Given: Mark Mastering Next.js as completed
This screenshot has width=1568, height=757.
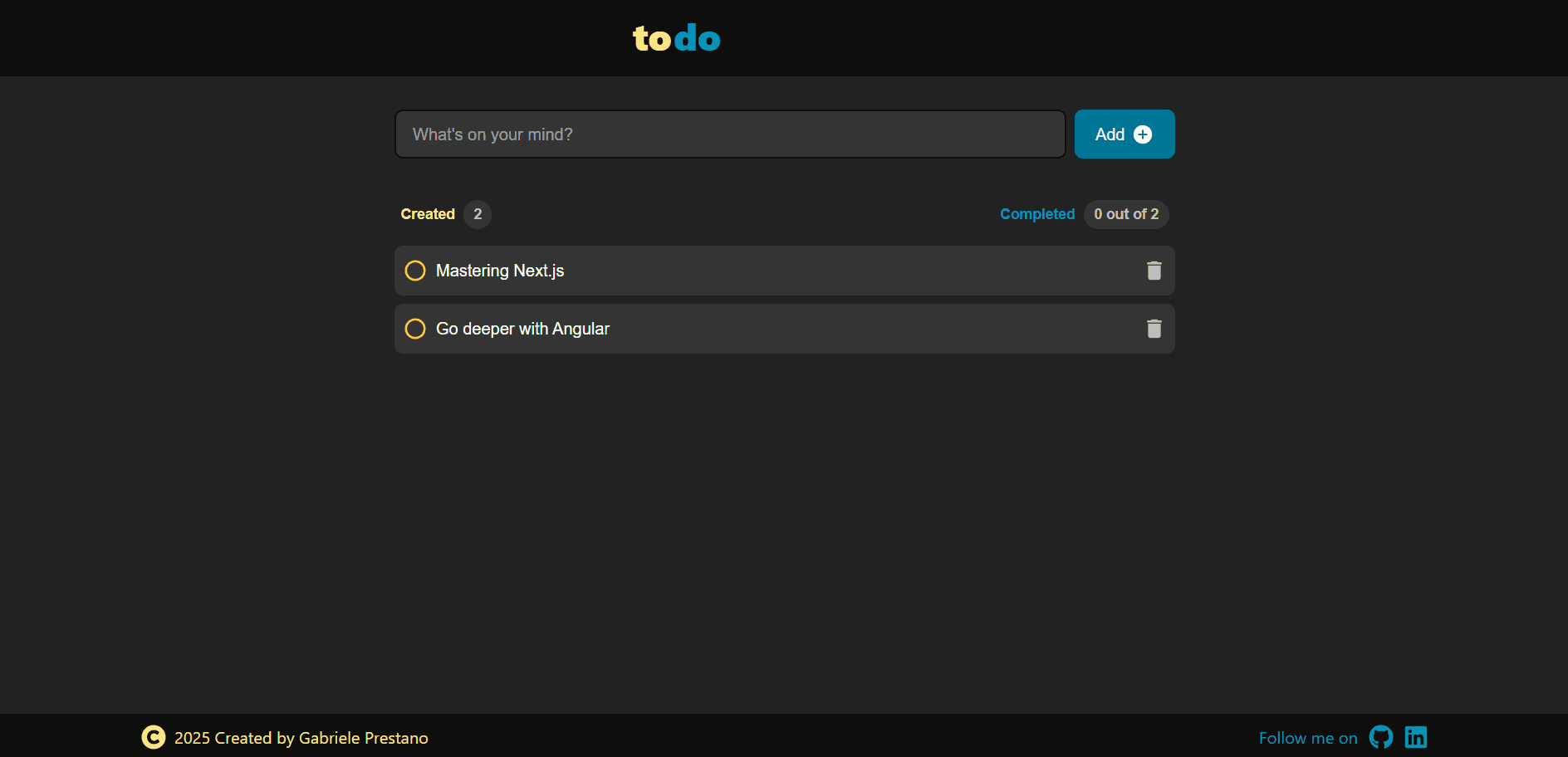Looking at the screenshot, I should coord(415,271).
